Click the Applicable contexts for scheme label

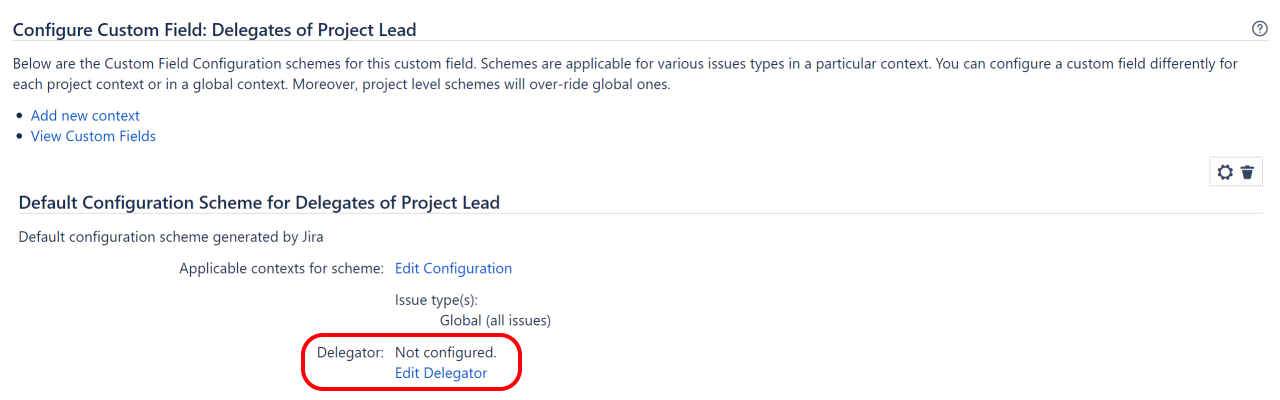coord(281,268)
